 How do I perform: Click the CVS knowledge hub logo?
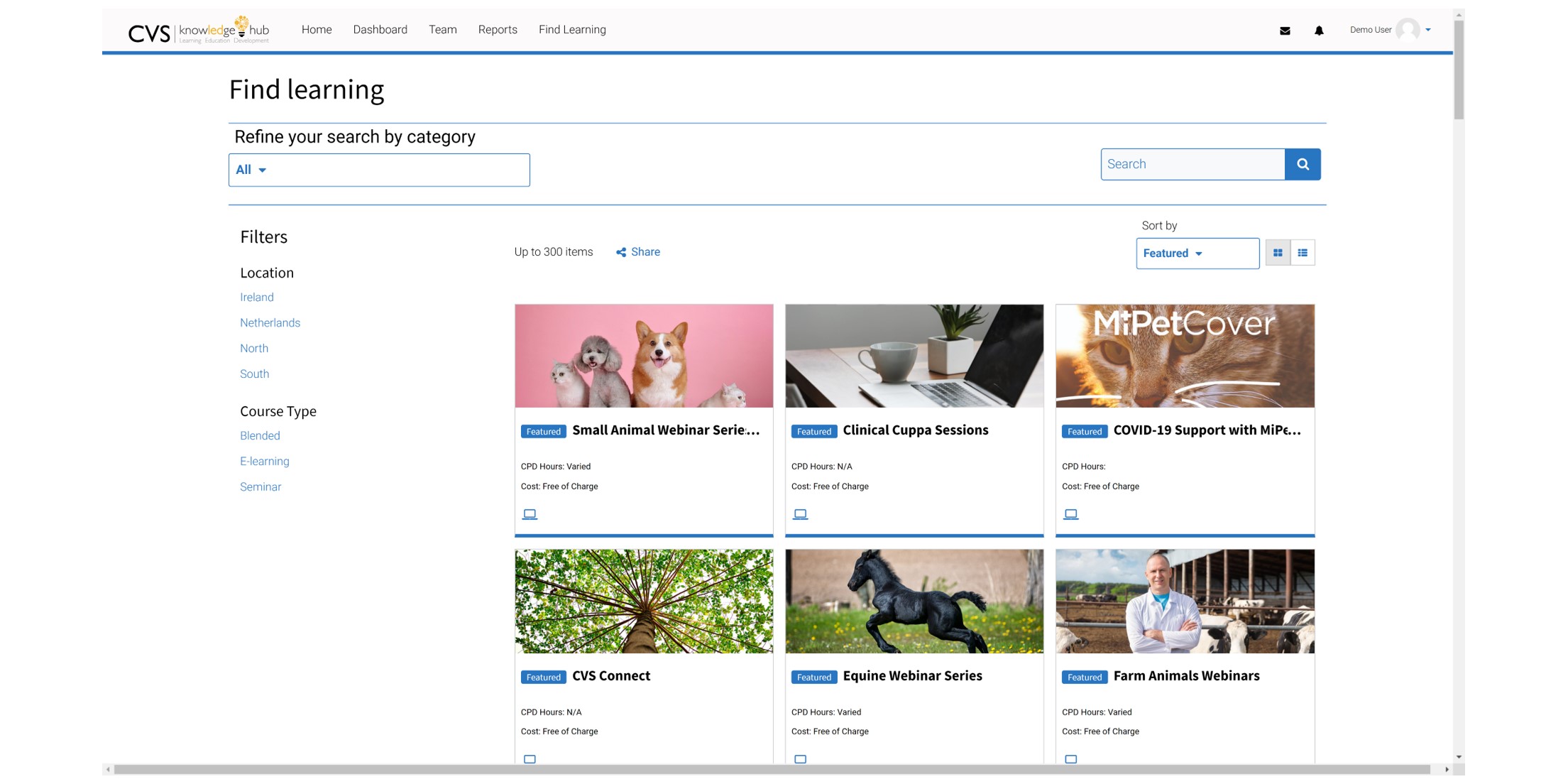(x=199, y=30)
